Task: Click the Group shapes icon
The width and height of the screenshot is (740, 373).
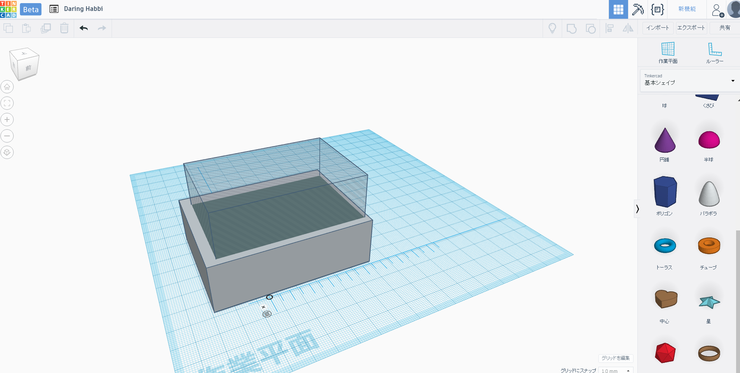Action: [571, 28]
